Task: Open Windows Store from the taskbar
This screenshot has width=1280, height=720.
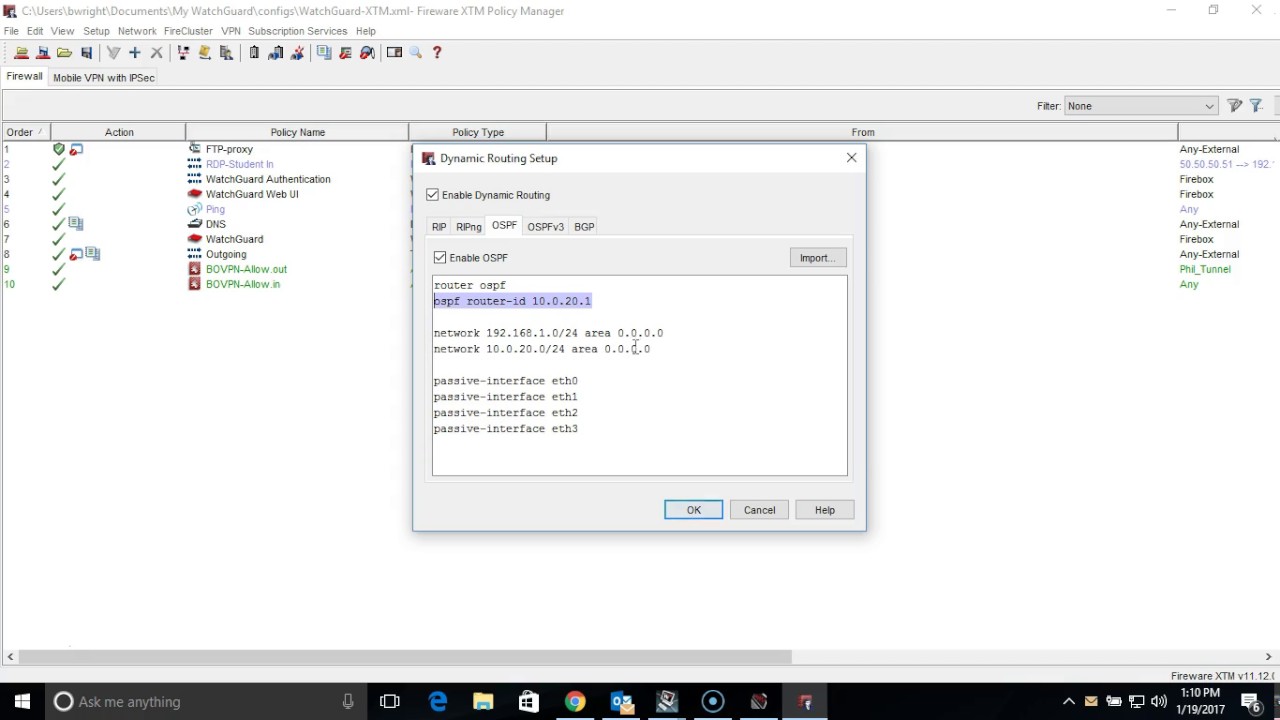Action: 529,702
